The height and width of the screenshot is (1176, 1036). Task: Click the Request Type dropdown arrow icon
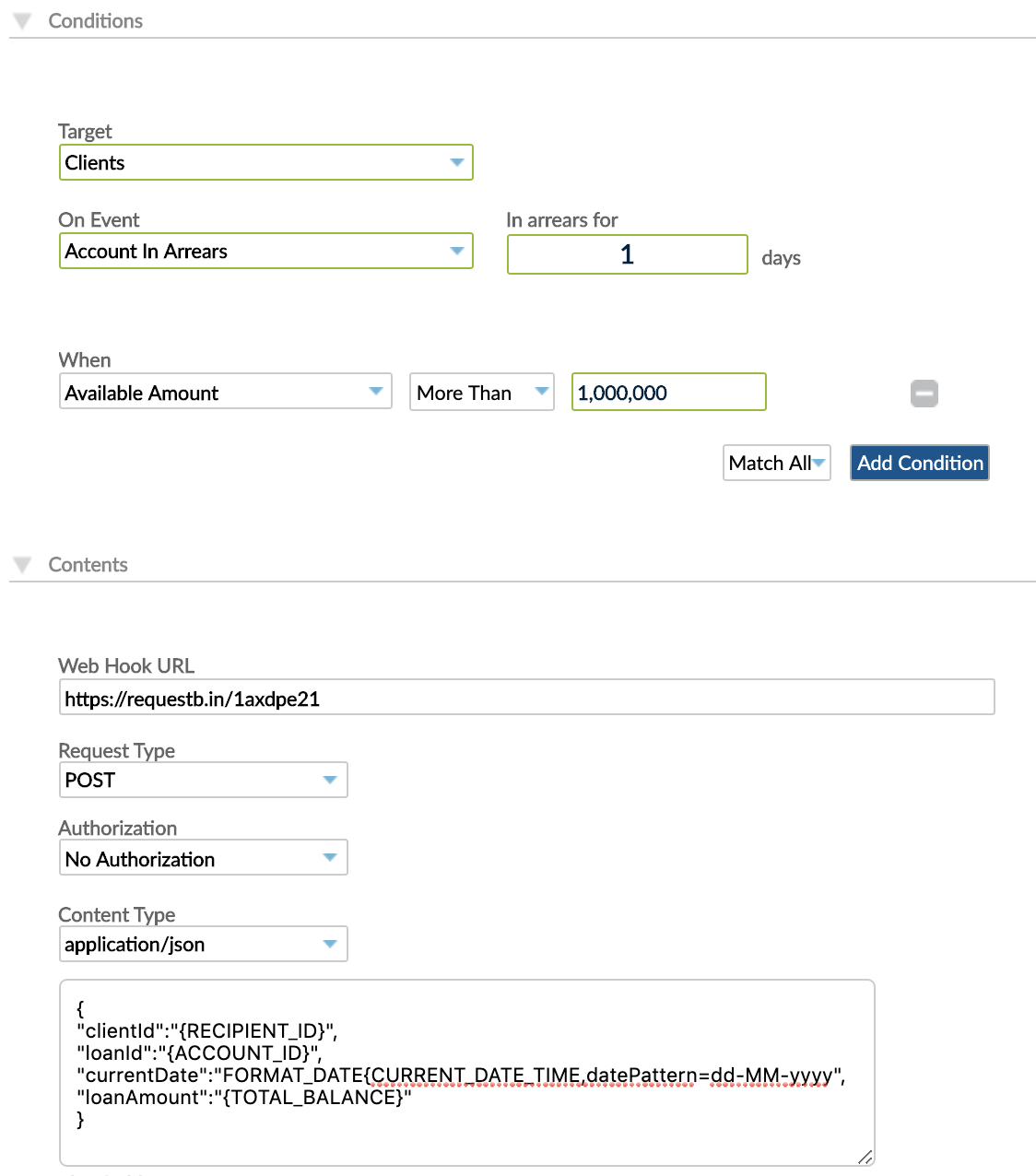(x=329, y=779)
